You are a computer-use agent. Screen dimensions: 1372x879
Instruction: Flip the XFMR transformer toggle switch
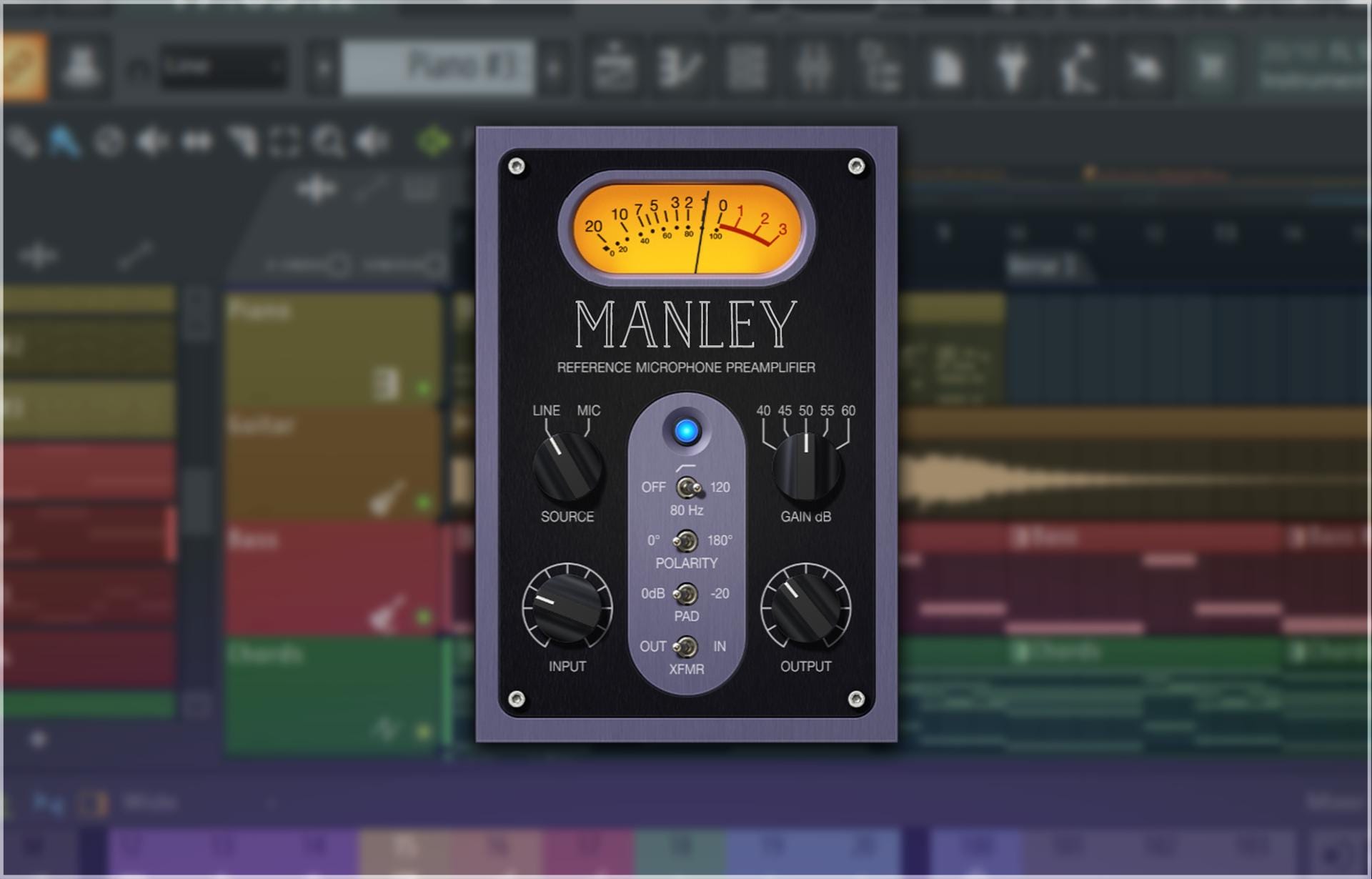point(685,647)
